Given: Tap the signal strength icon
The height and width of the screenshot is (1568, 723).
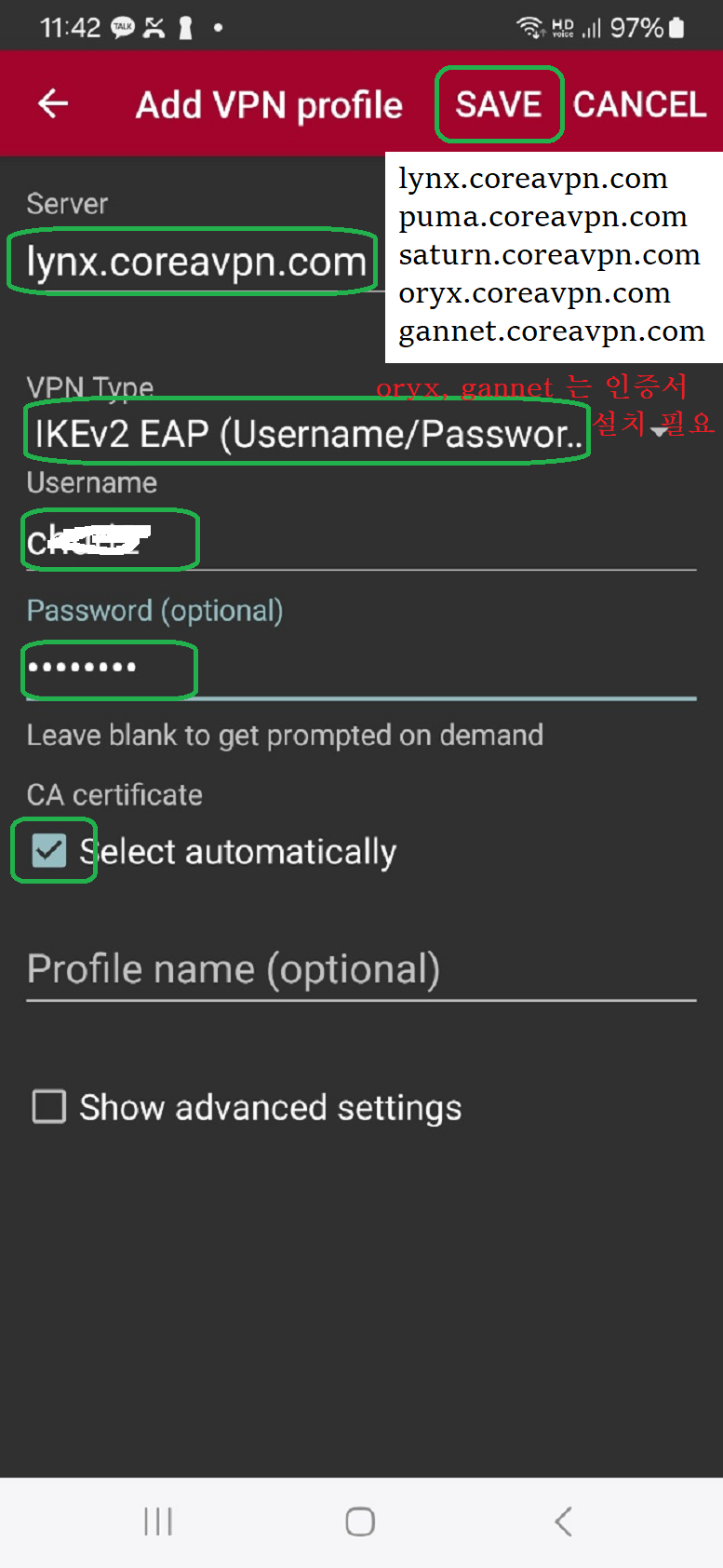Looking at the screenshot, I should (592, 28).
